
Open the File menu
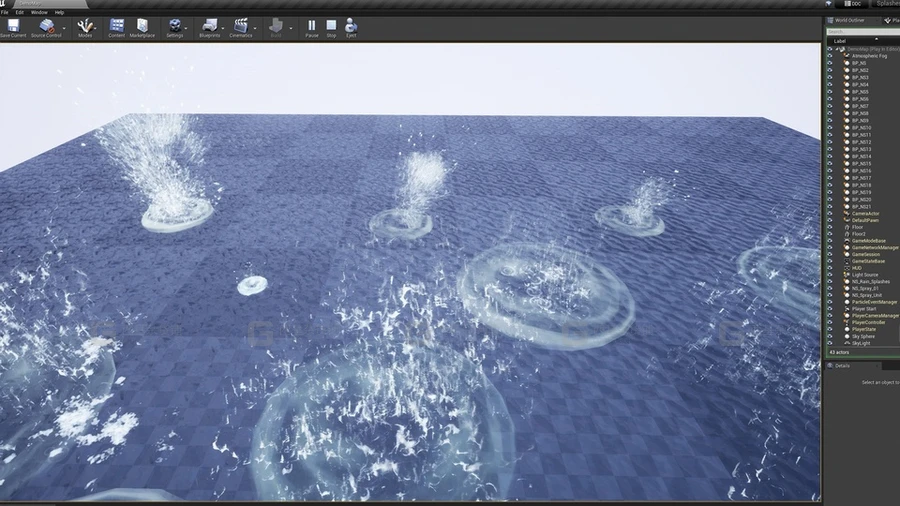click(5, 12)
